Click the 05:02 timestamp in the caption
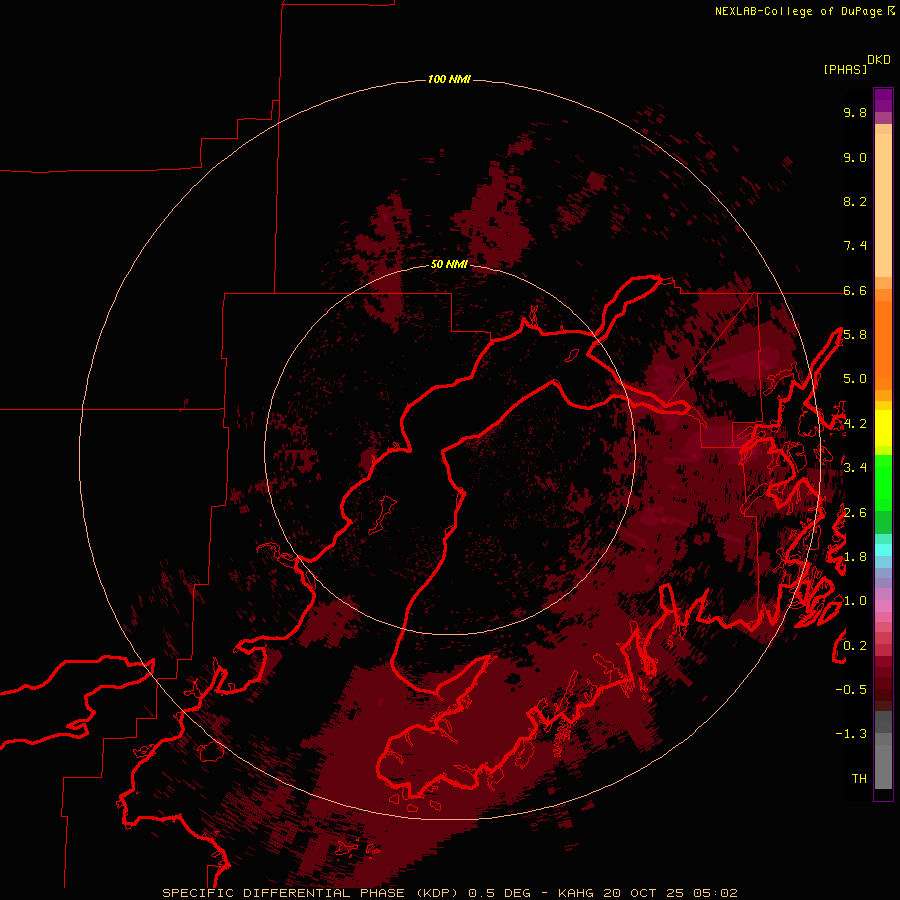 click(x=715, y=893)
